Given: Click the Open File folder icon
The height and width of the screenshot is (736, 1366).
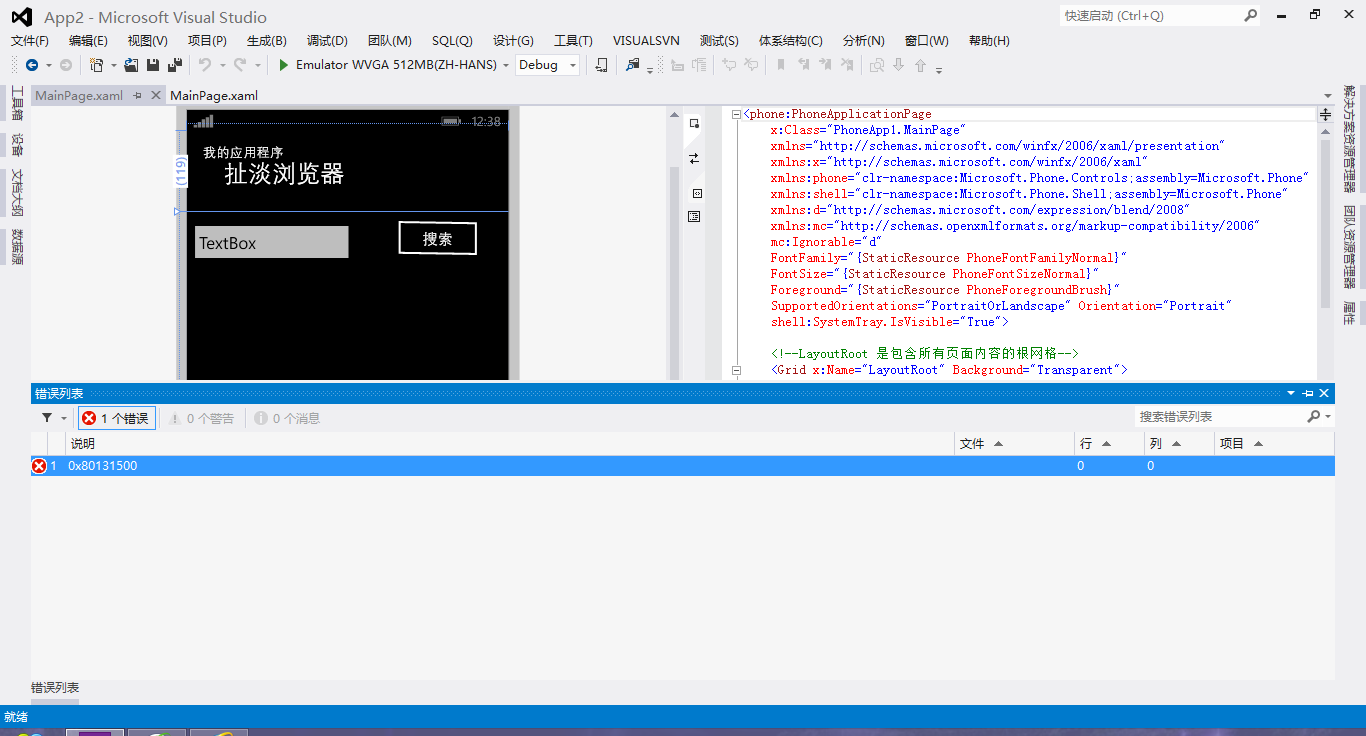Looking at the screenshot, I should point(131,65).
